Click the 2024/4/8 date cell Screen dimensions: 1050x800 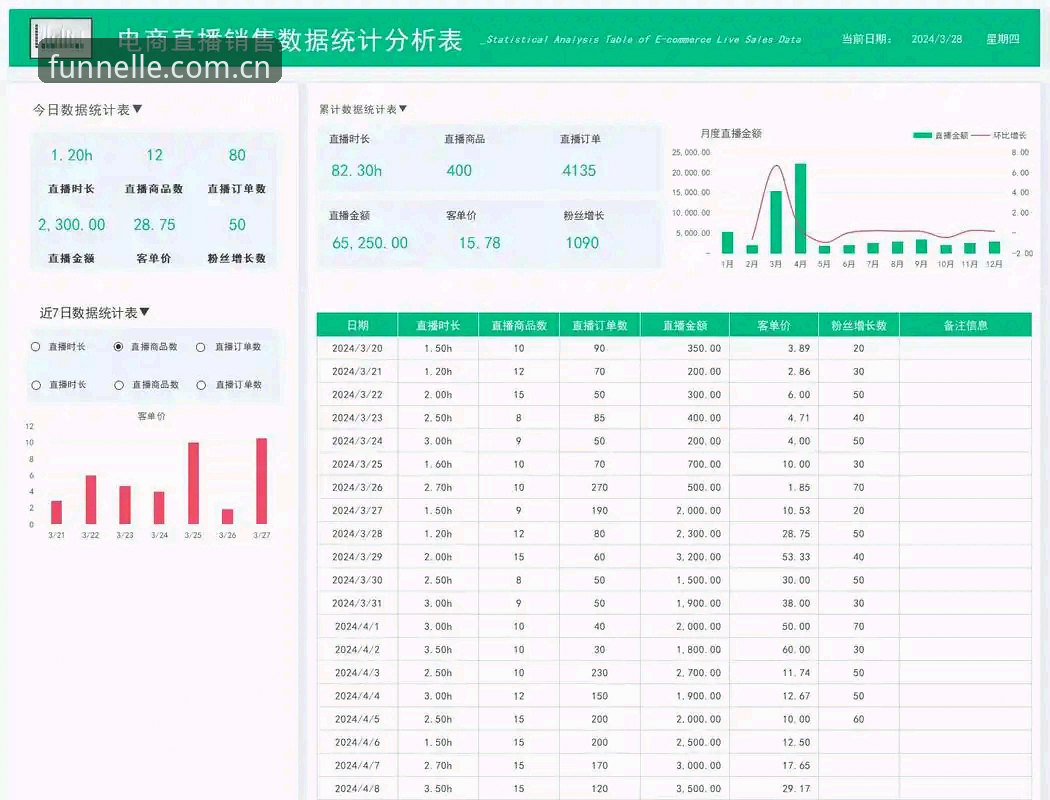point(358,789)
